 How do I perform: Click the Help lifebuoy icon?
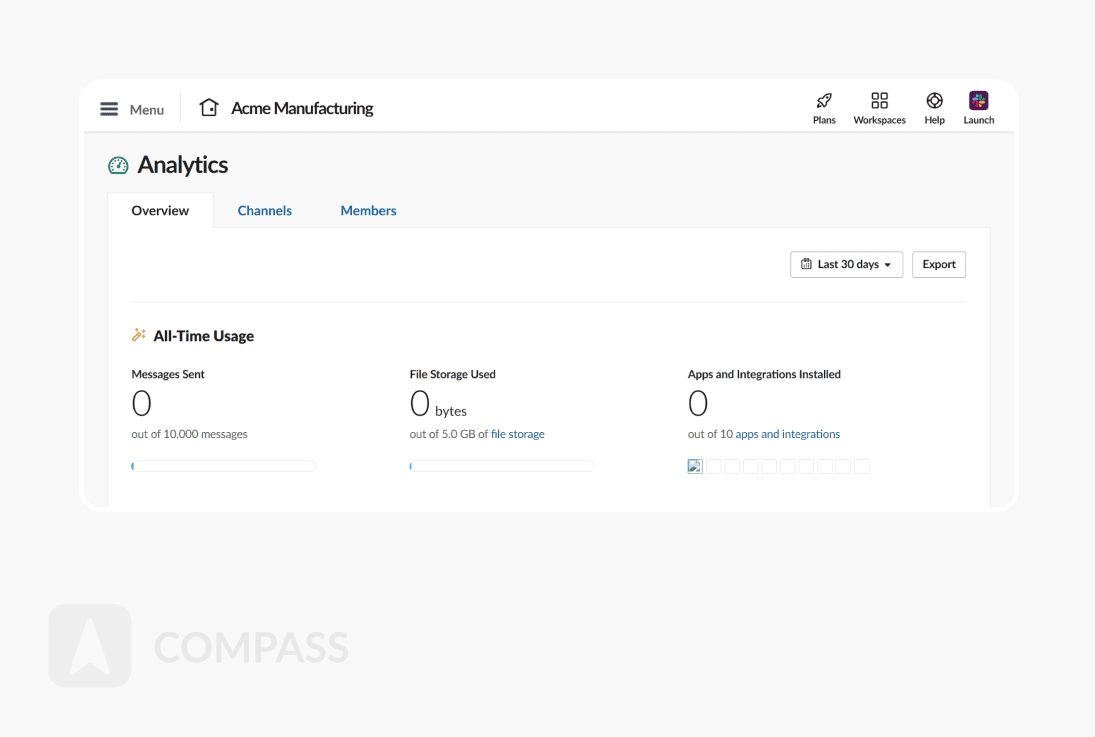click(x=934, y=101)
